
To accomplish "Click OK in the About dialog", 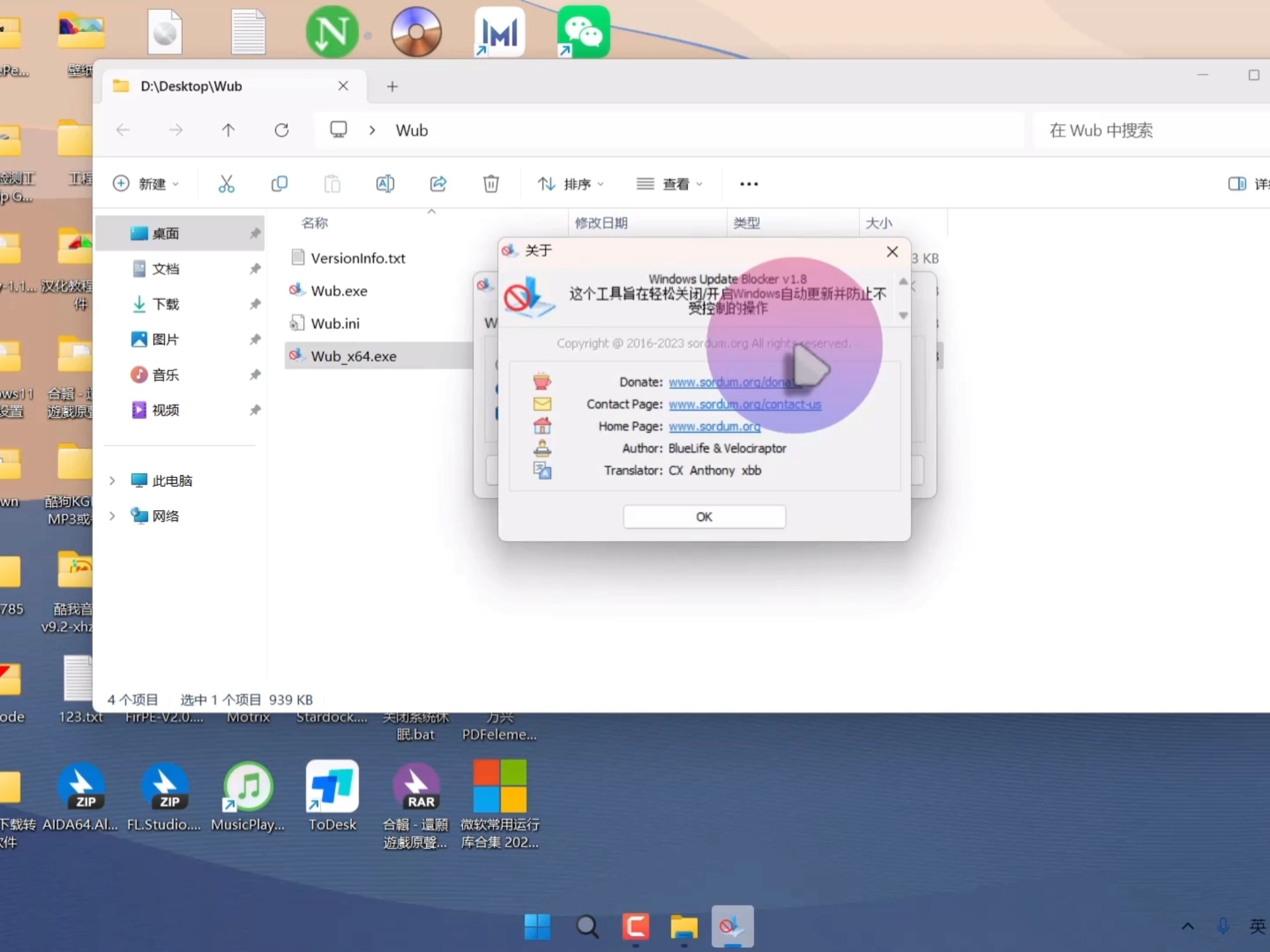I will pos(704,516).
